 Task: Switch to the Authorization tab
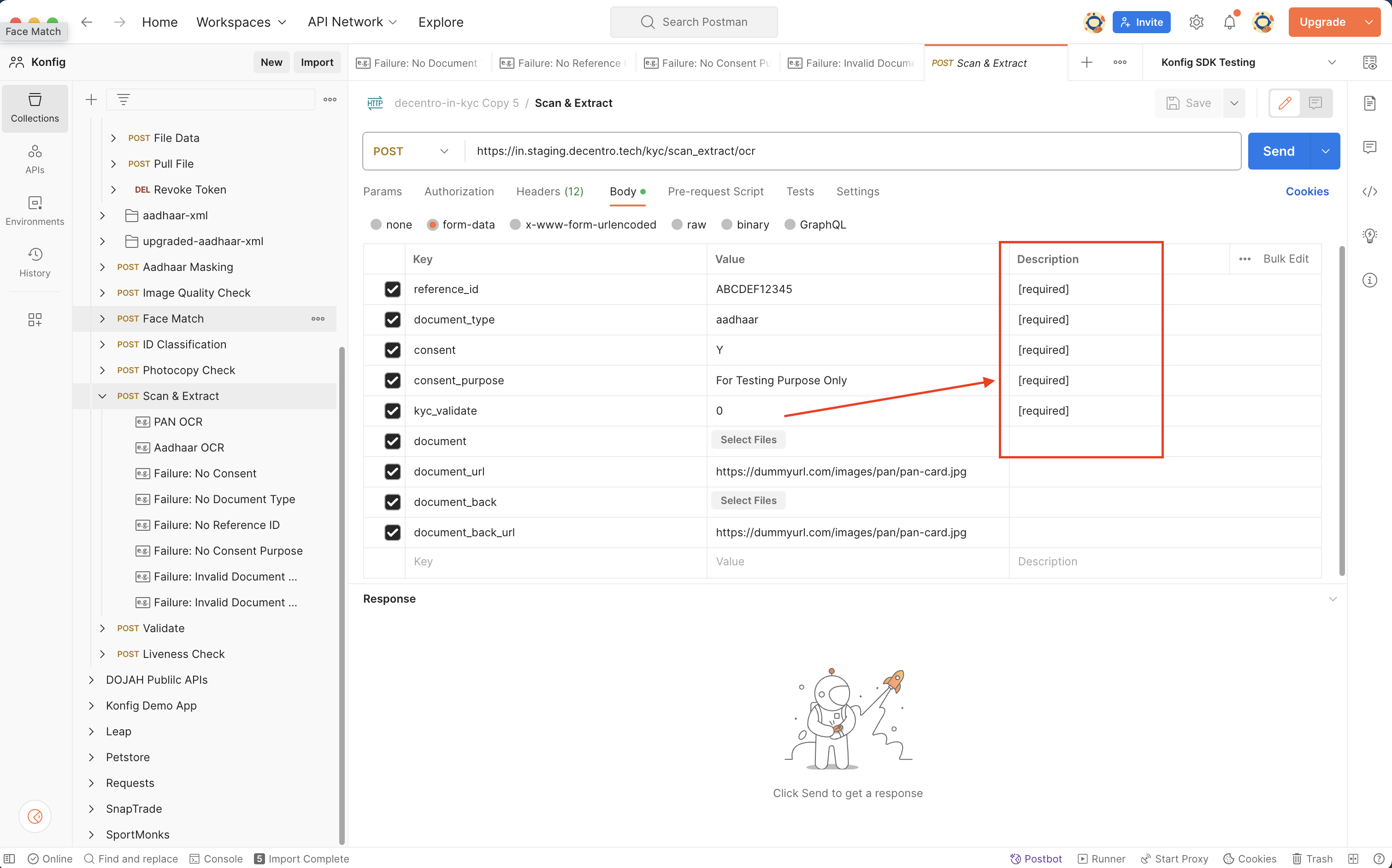[459, 191]
